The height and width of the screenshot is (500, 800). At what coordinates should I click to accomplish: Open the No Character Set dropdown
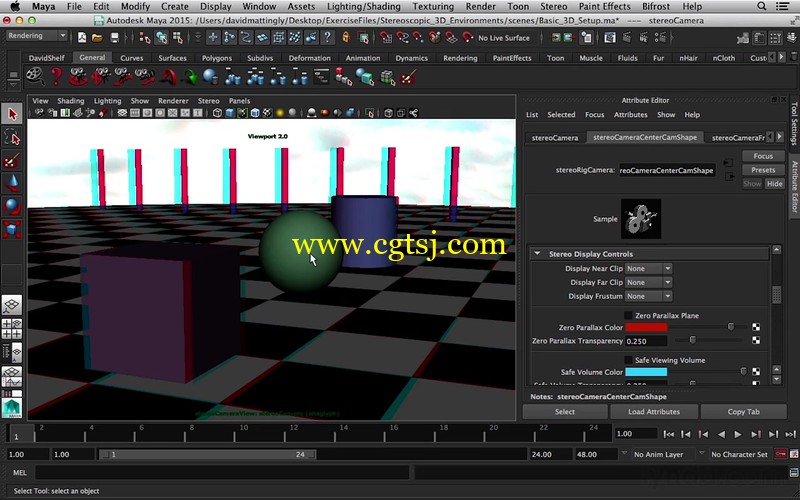739,454
